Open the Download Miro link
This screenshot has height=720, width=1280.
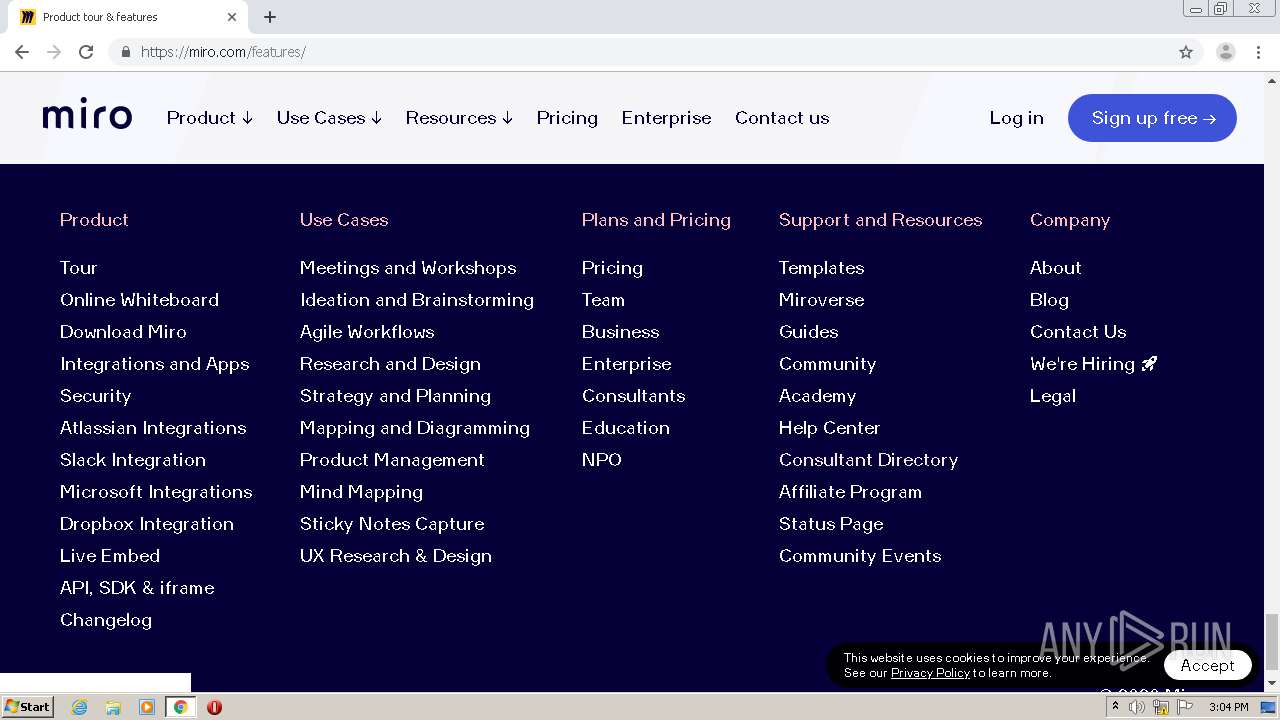(x=123, y=332)
